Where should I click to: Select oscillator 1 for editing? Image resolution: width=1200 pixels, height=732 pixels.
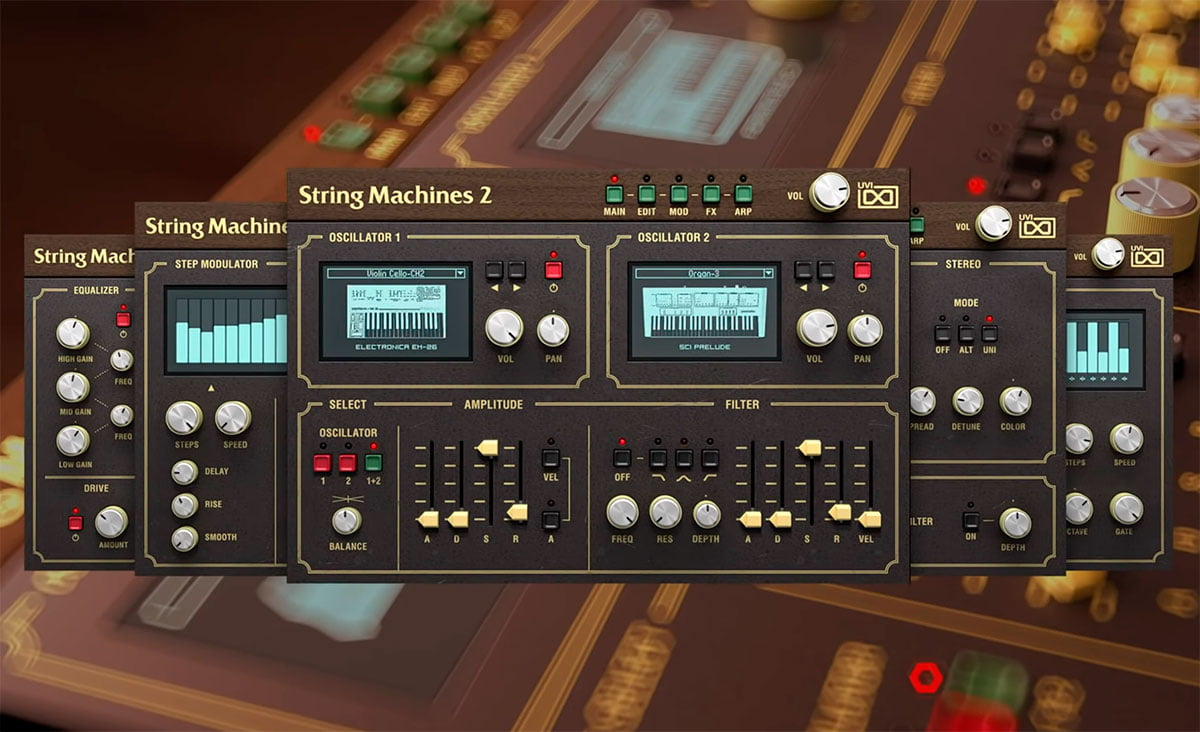click(x=323, y=462)
